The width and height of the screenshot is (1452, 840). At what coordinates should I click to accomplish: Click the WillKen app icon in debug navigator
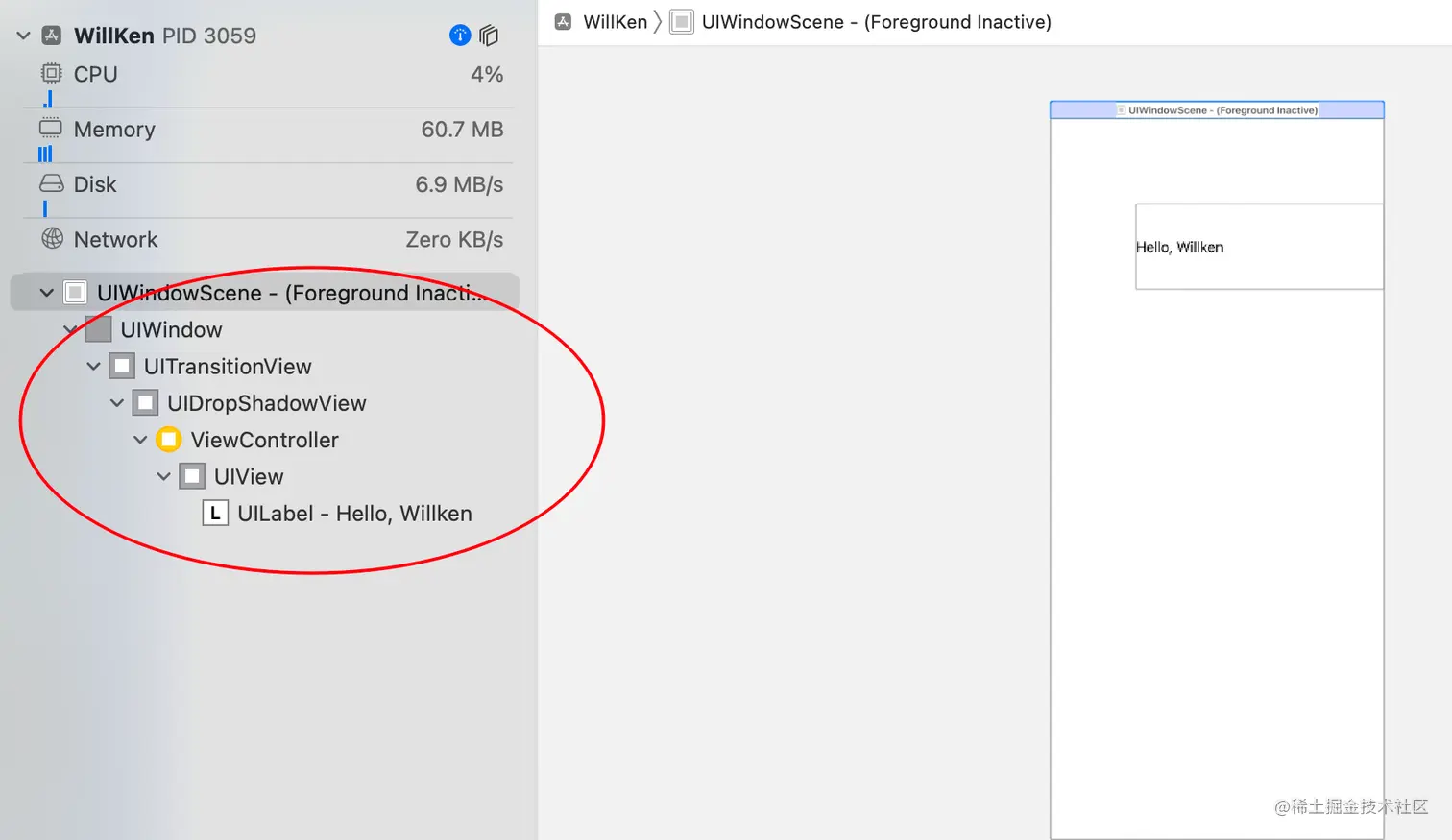[52, 36]
